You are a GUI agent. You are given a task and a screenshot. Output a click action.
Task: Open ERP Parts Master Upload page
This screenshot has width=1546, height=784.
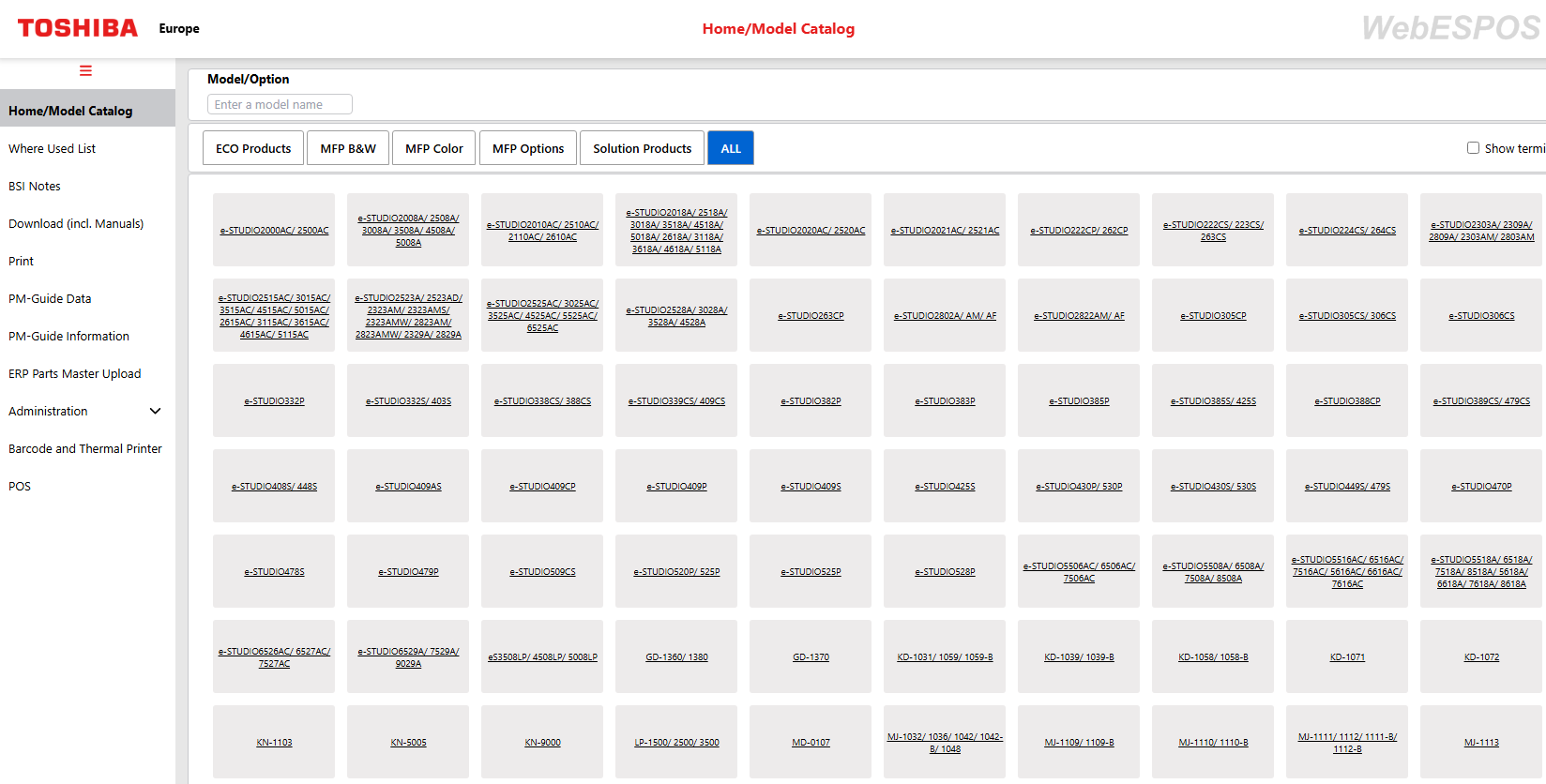pos(75,374)
